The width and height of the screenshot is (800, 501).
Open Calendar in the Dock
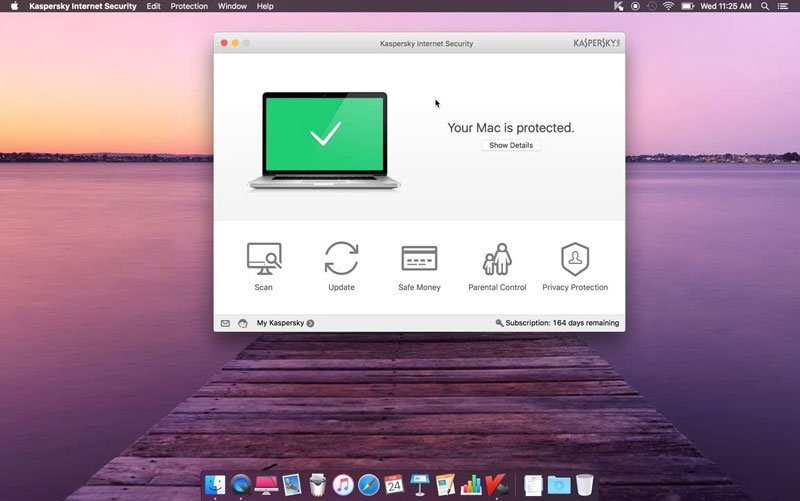point(394,484)
